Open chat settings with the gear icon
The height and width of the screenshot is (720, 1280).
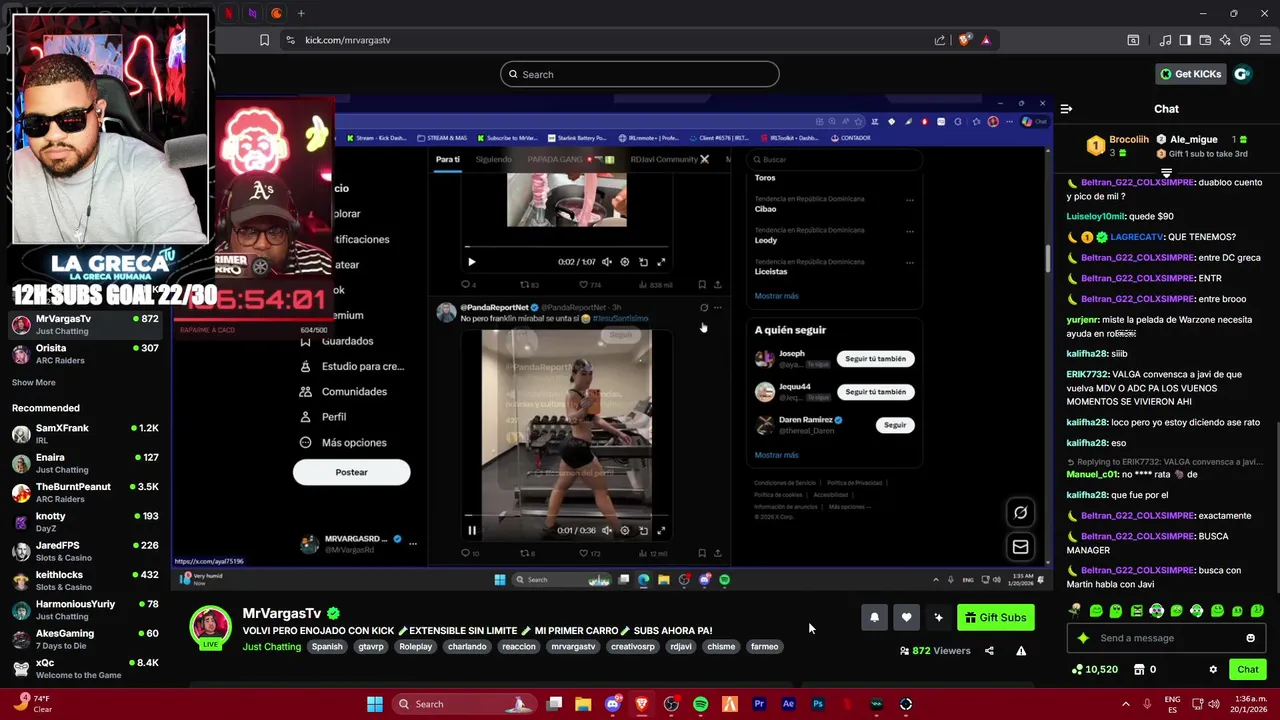coord(1213,669)
